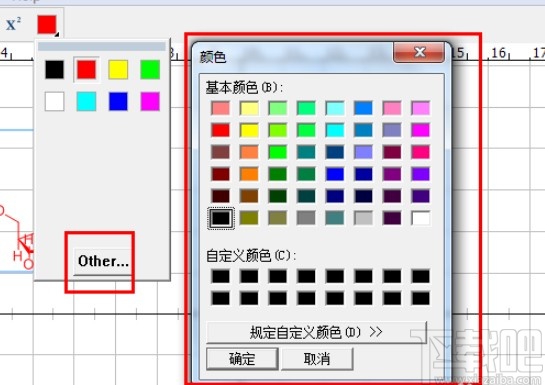The image size is (545, 385).
Task: Select the salmon light-red swatch in 基本颜色
Action: 220,108
